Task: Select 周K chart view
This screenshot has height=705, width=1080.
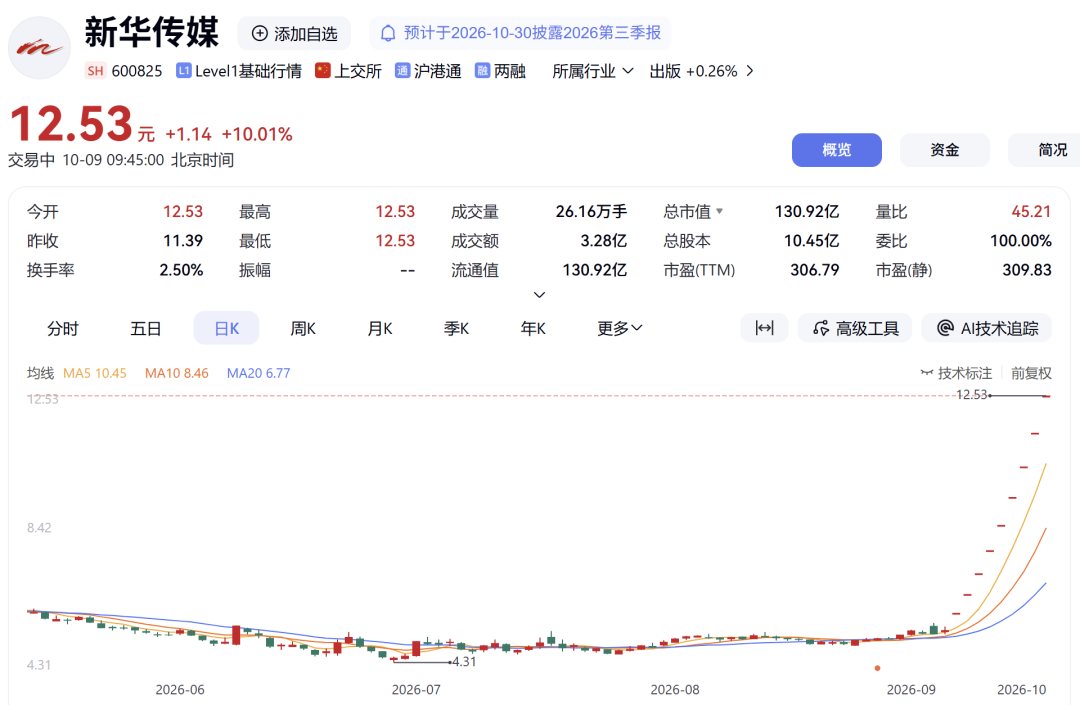Action: tap(303, 328)
